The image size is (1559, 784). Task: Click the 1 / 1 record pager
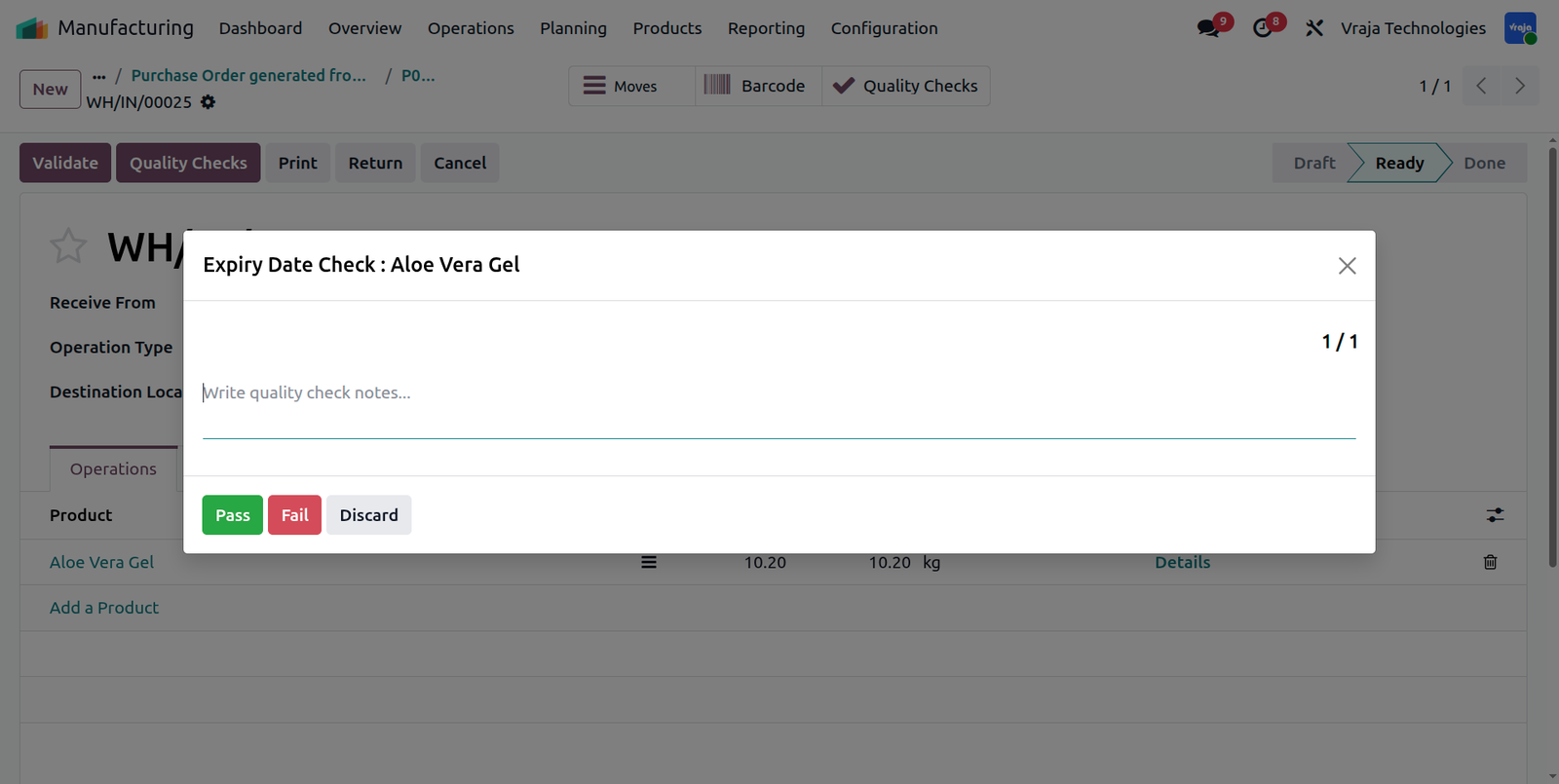click(1434, 86)
